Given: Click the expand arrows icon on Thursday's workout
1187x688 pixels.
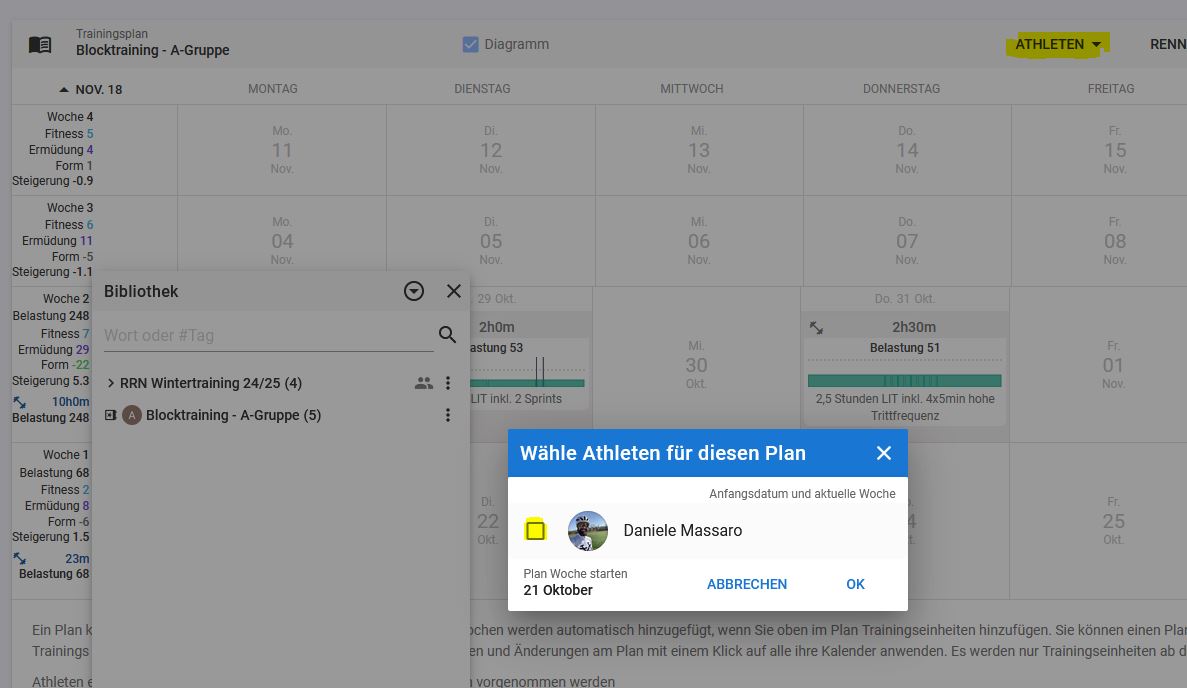Looking at the screenshot, I should pos(817,328).
